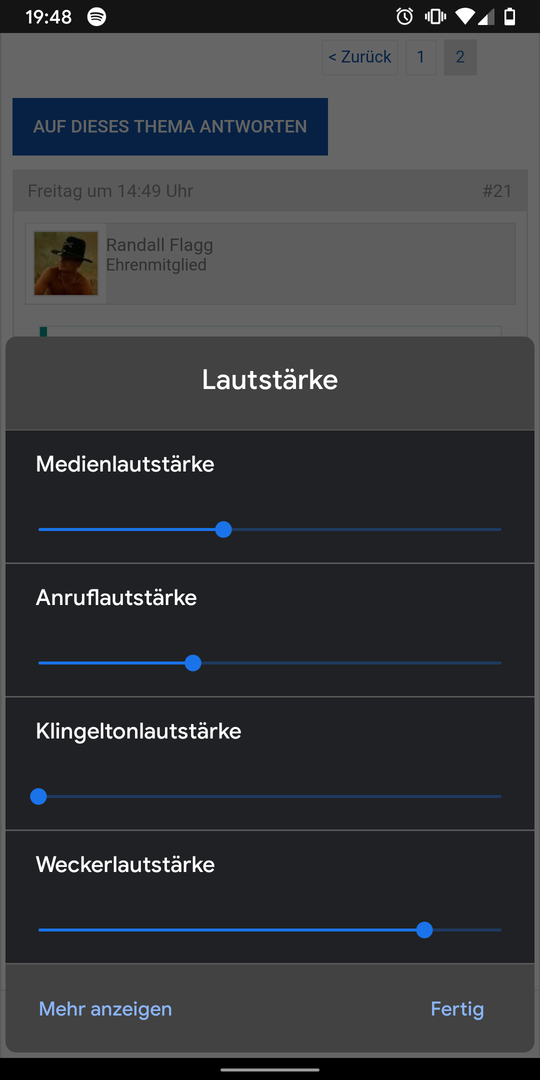
Task: Tap the mobile signal strength icon
Action: click(x=486, y=17)
